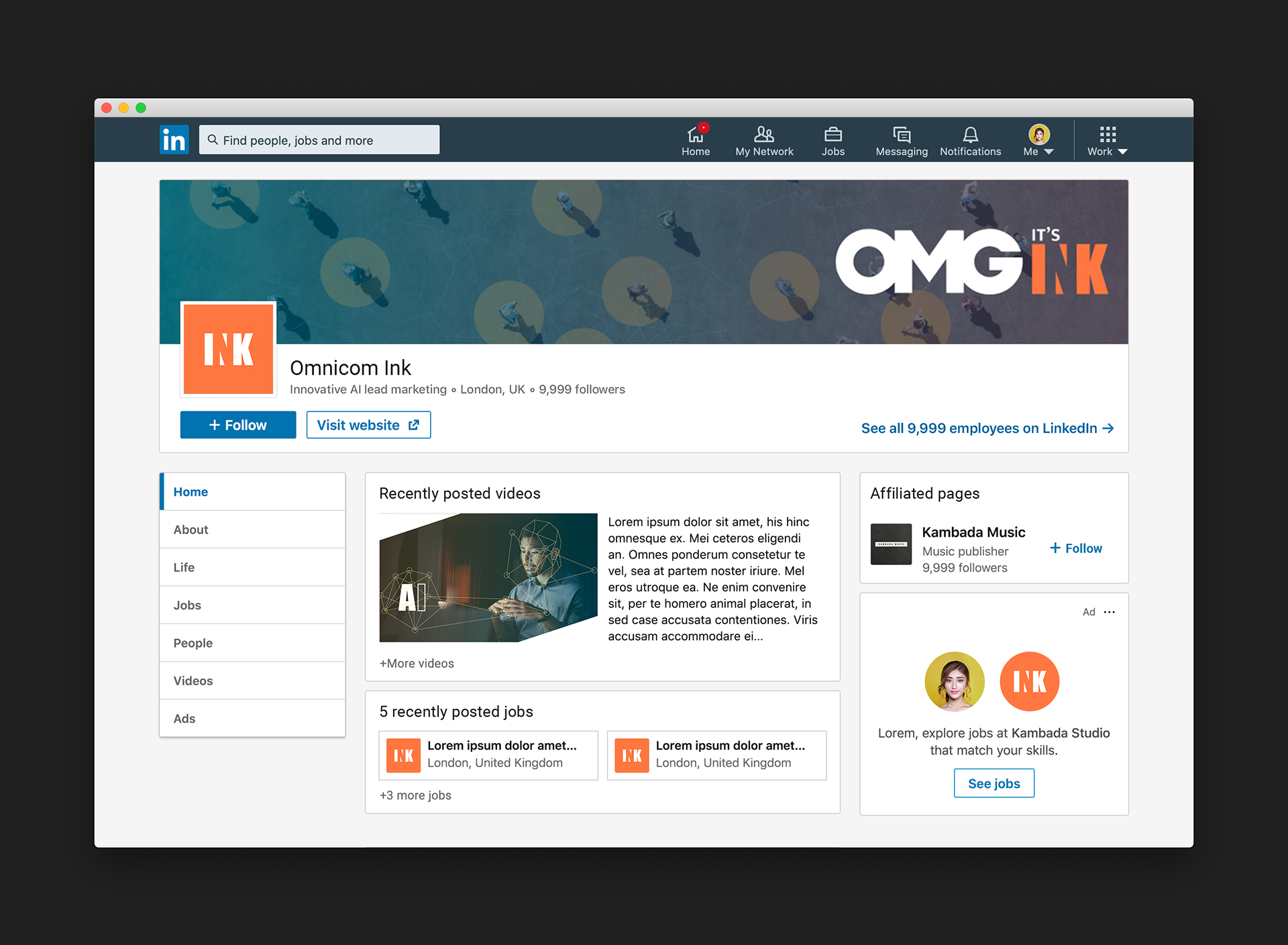1288x945 pixels.
Task: Expand the Me profile menu
Action: click(1038, 140)
